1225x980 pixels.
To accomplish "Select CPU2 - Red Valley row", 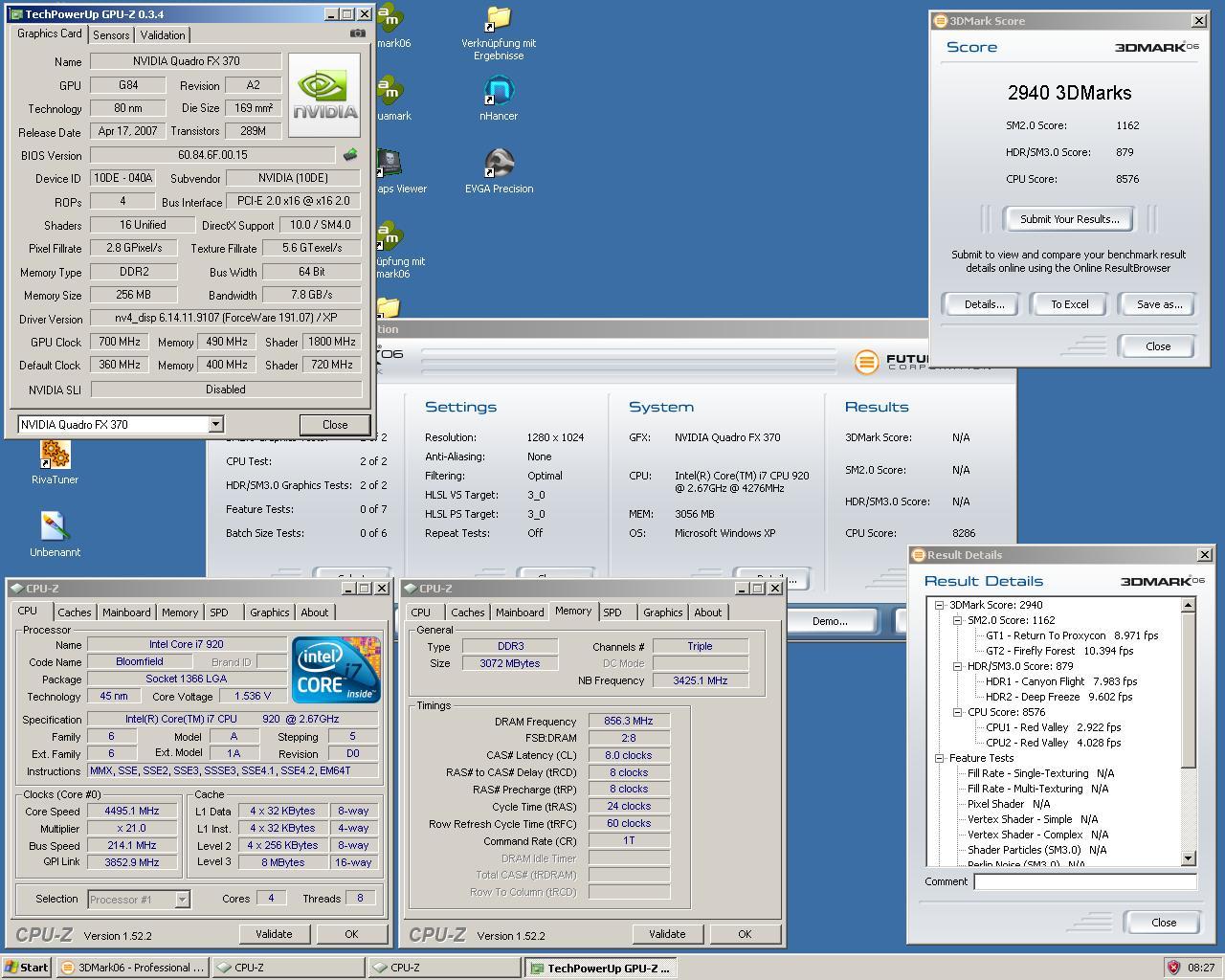I will click(x=1053, y=743).
